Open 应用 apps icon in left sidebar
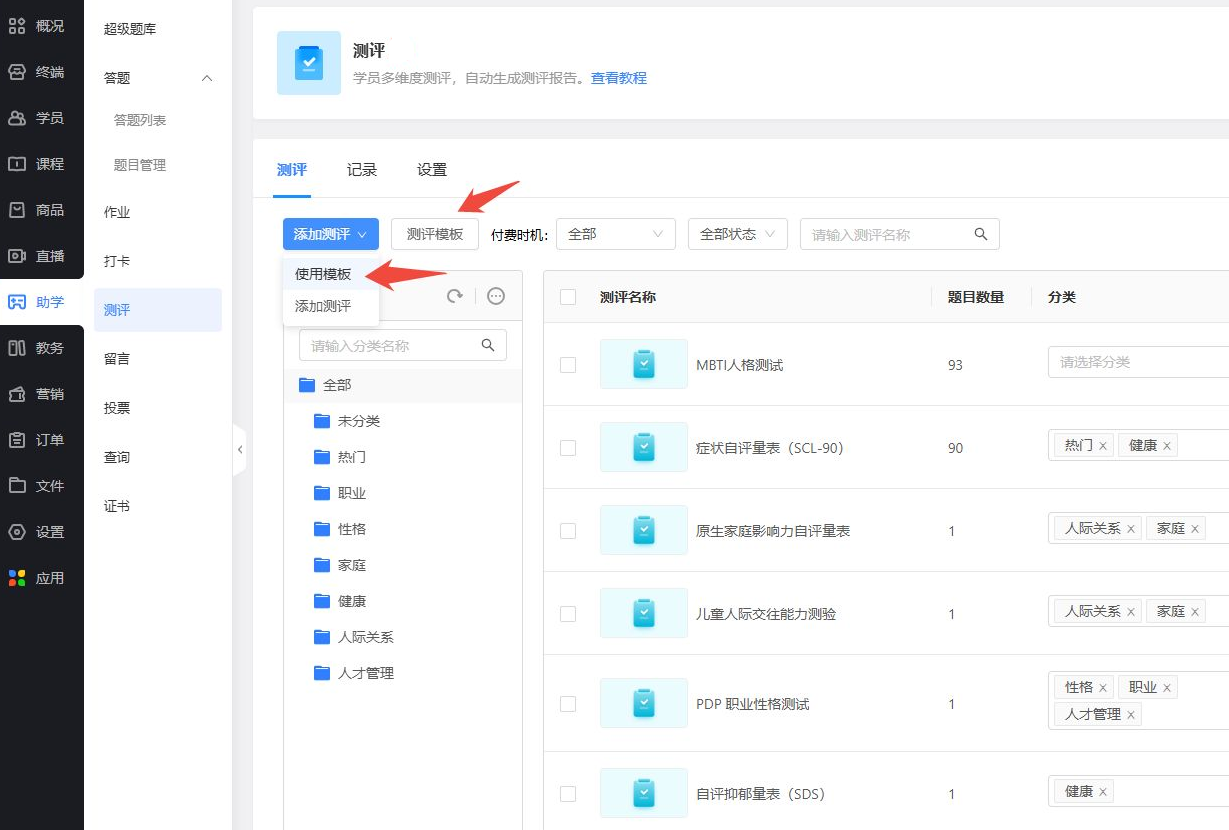 point(17,578)
